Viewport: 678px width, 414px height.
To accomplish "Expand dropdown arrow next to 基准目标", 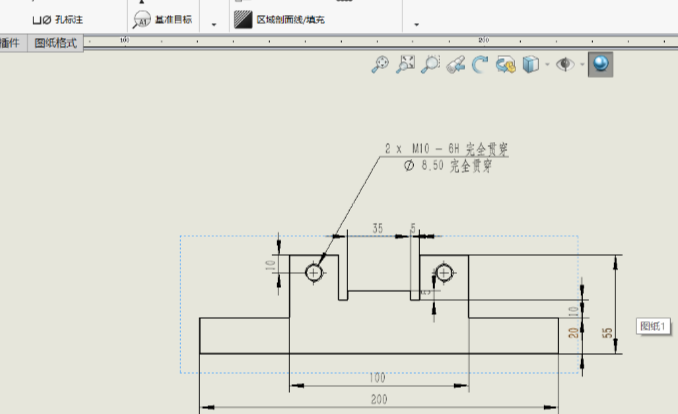I will 213,24.
